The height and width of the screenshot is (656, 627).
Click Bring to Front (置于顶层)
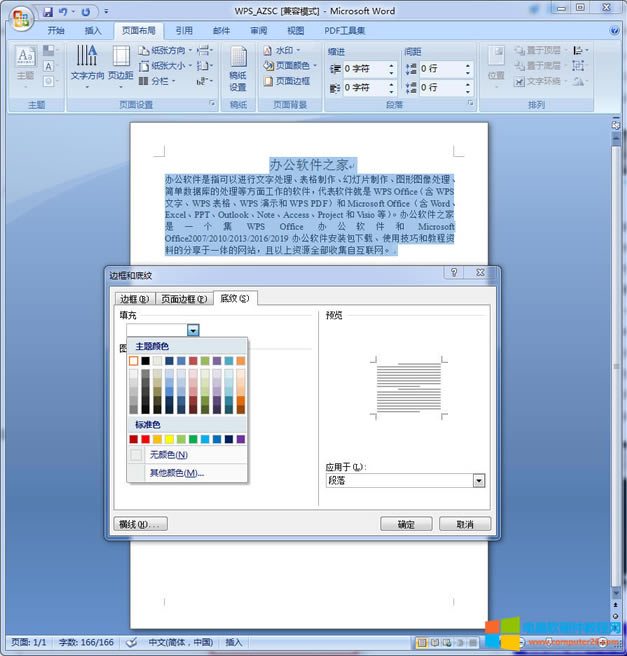[540, 50]
